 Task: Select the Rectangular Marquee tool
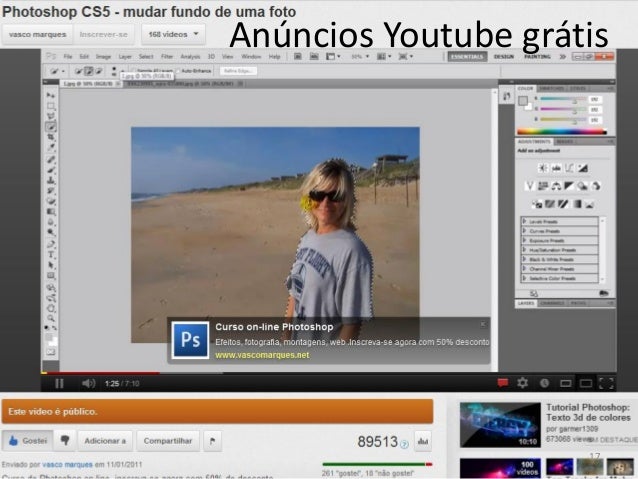coord(51,106)
